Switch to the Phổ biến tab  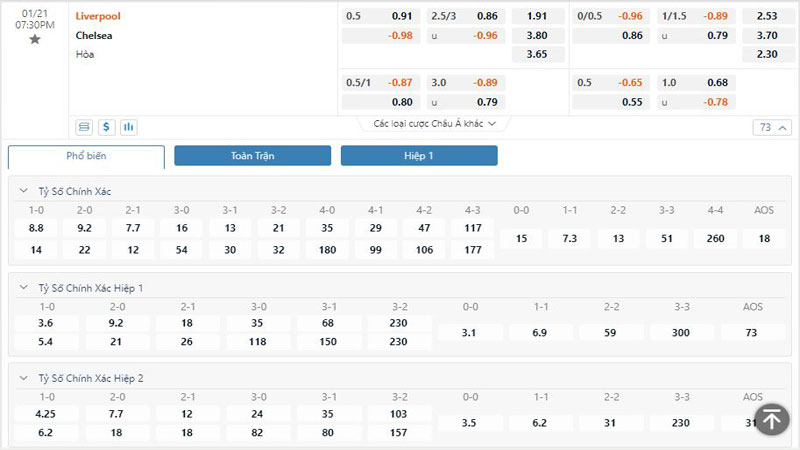click(86, 156)
